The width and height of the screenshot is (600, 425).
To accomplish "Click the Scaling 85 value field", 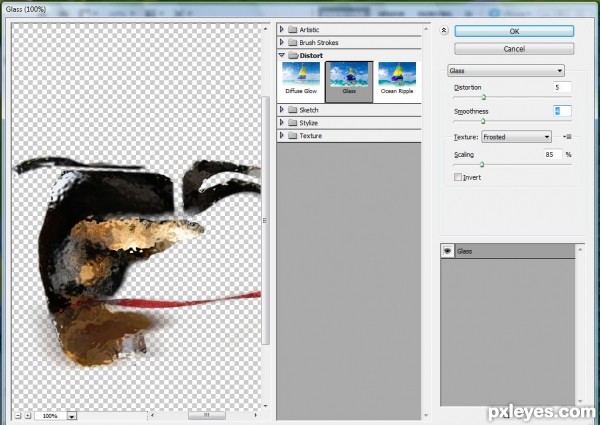I will [553, 155].
